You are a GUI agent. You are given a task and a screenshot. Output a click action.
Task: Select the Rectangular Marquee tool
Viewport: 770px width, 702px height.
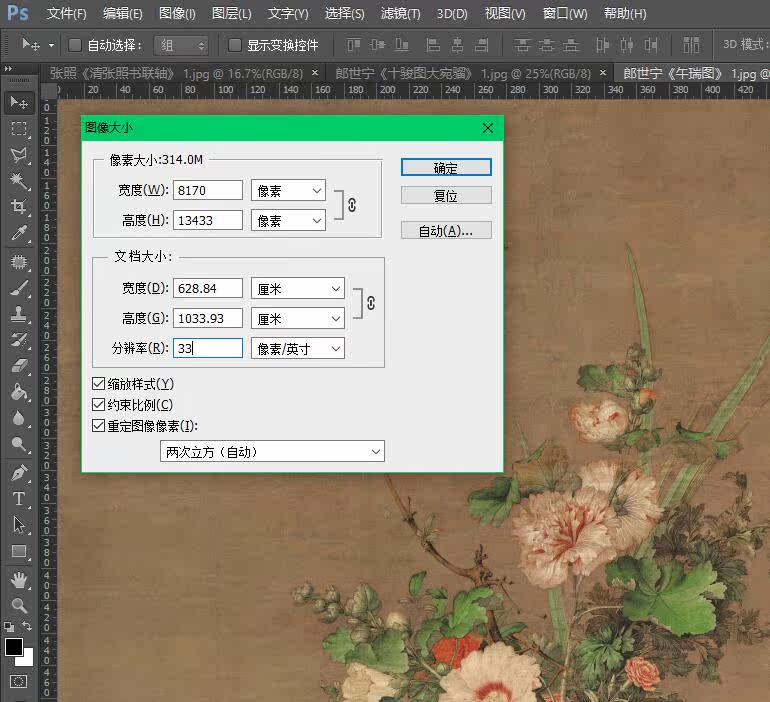(x=19, y=129)
